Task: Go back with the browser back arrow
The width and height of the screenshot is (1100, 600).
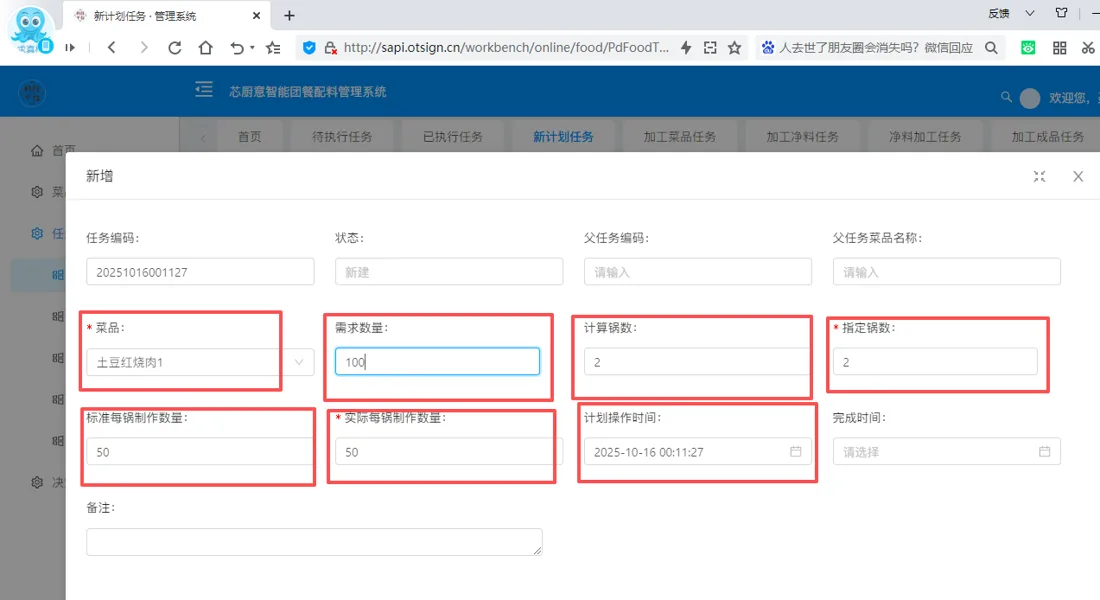Action: tap(112, 48)
